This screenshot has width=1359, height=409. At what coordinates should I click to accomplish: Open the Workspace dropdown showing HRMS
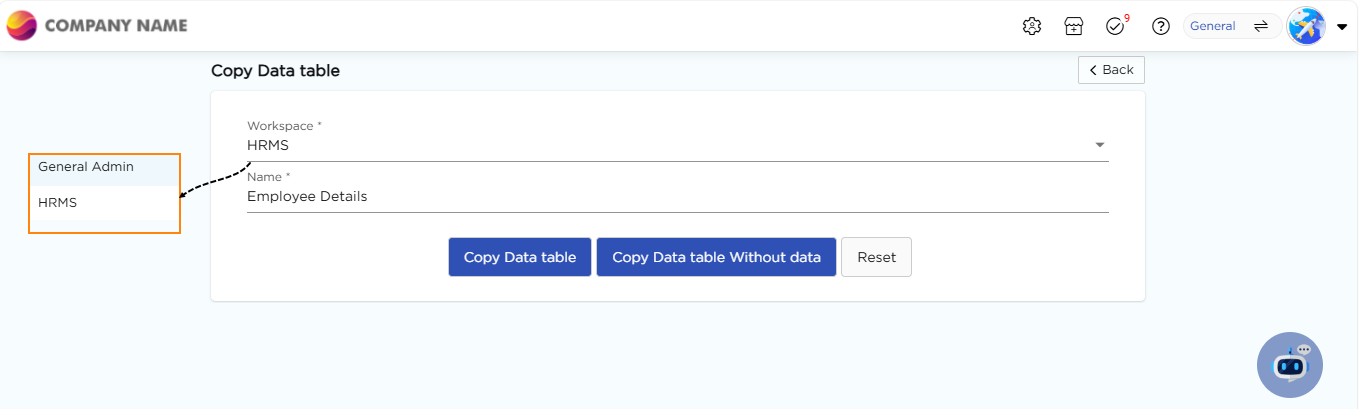[660, 145]
